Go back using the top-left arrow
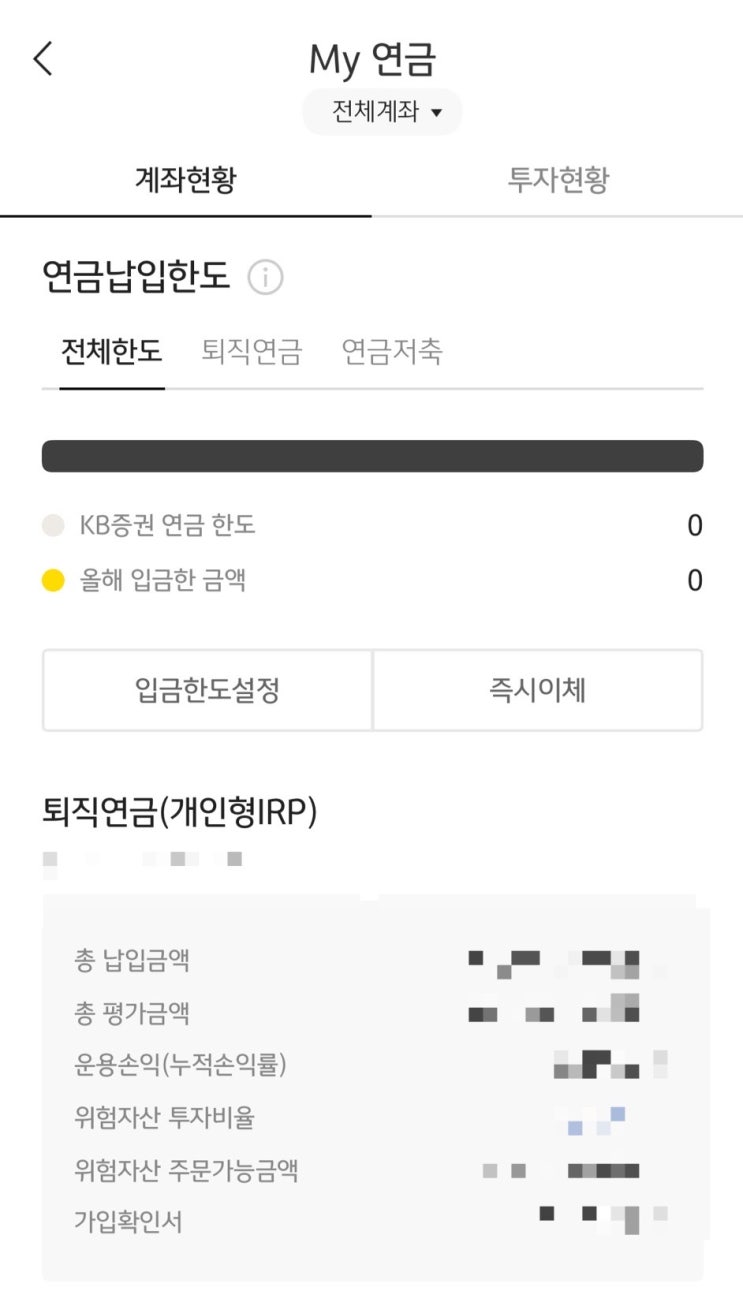The height and width of the screenshot is (1291, 743). [x=42, y=59]
